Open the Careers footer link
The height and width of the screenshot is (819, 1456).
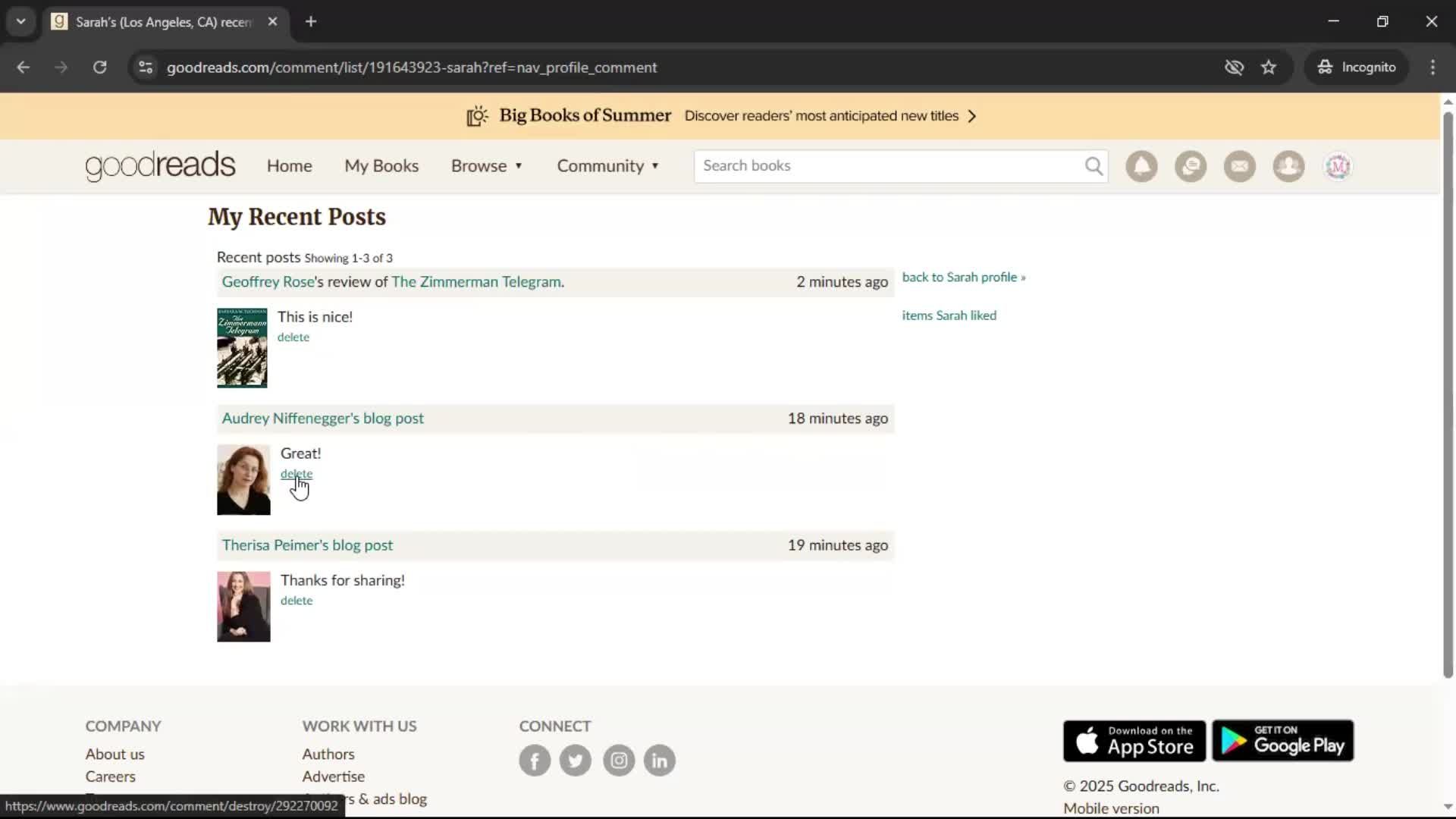110,777
